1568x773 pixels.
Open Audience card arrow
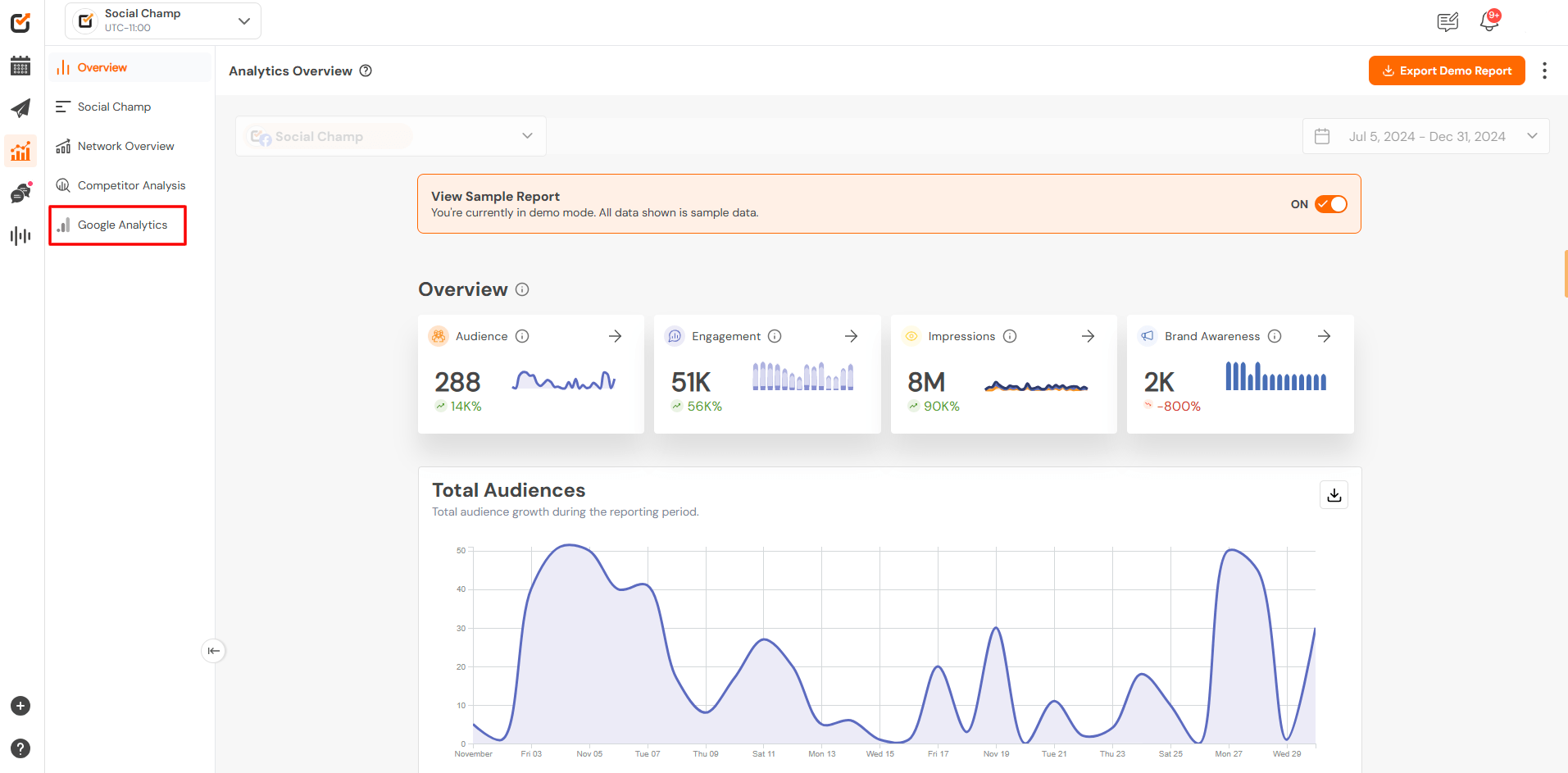(616, 336)
